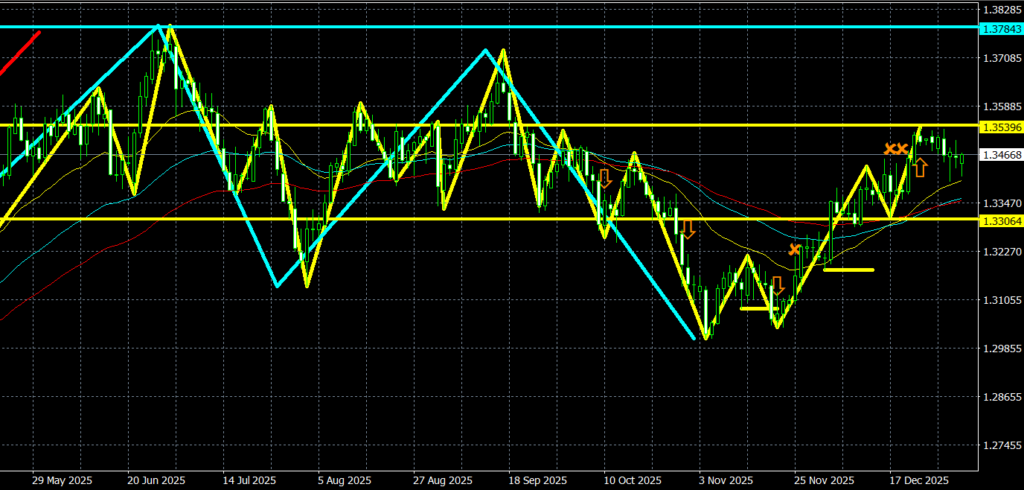
Task: Select short yellow support line right of 25 Nov
Action: (848, 269)
